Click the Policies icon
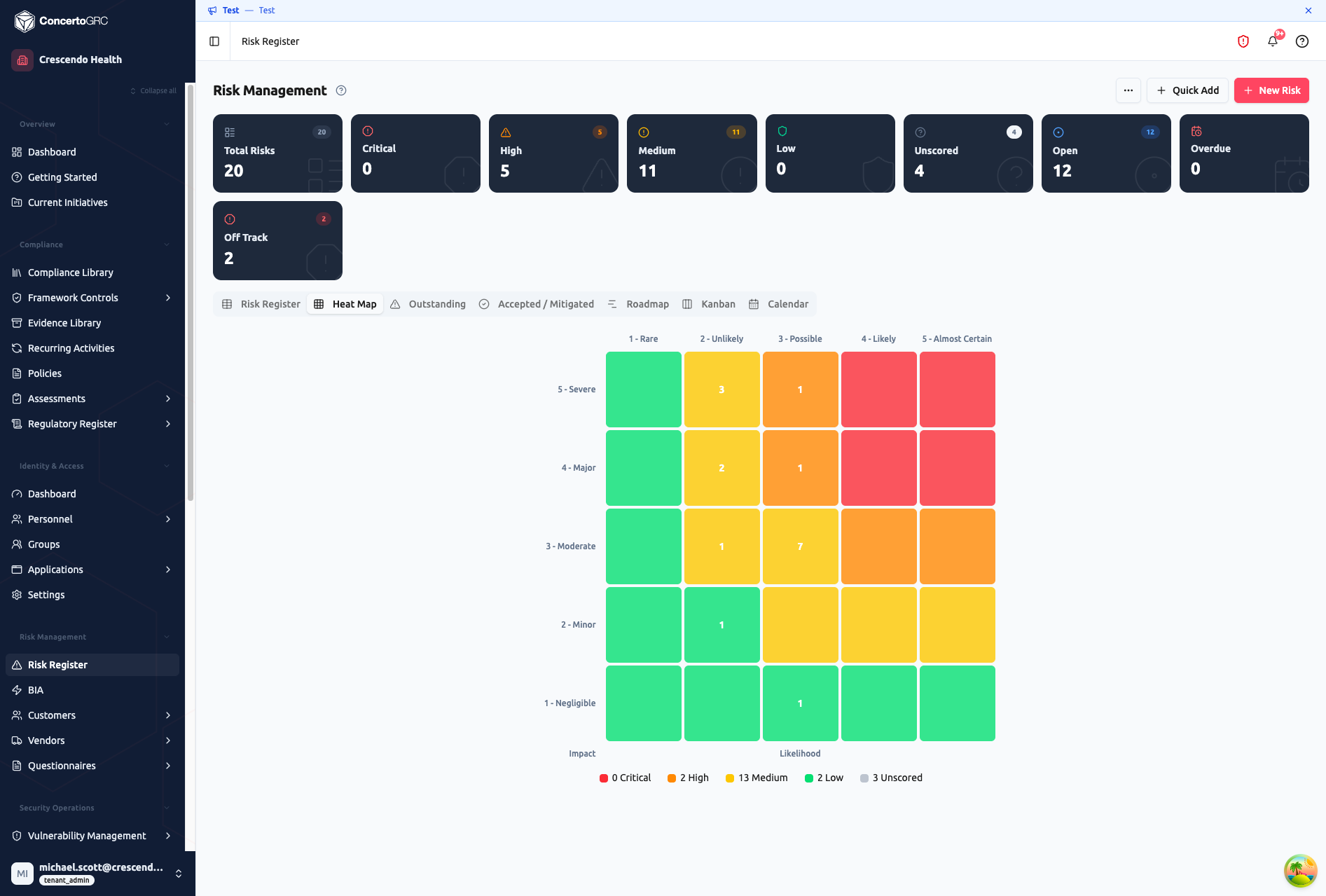The height and width of the screenshot is (896, 1326). [17, 373]
